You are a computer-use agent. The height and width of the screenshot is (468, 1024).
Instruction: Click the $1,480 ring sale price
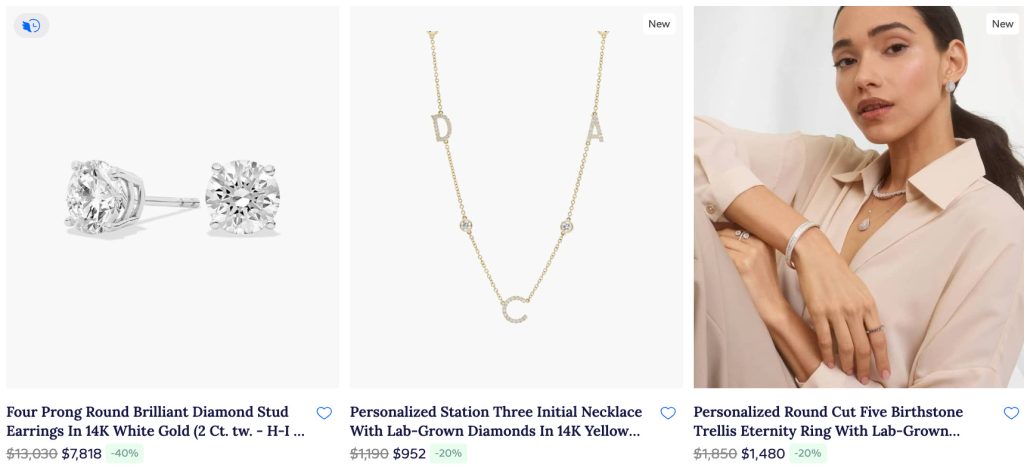click(x=763, y=453)
